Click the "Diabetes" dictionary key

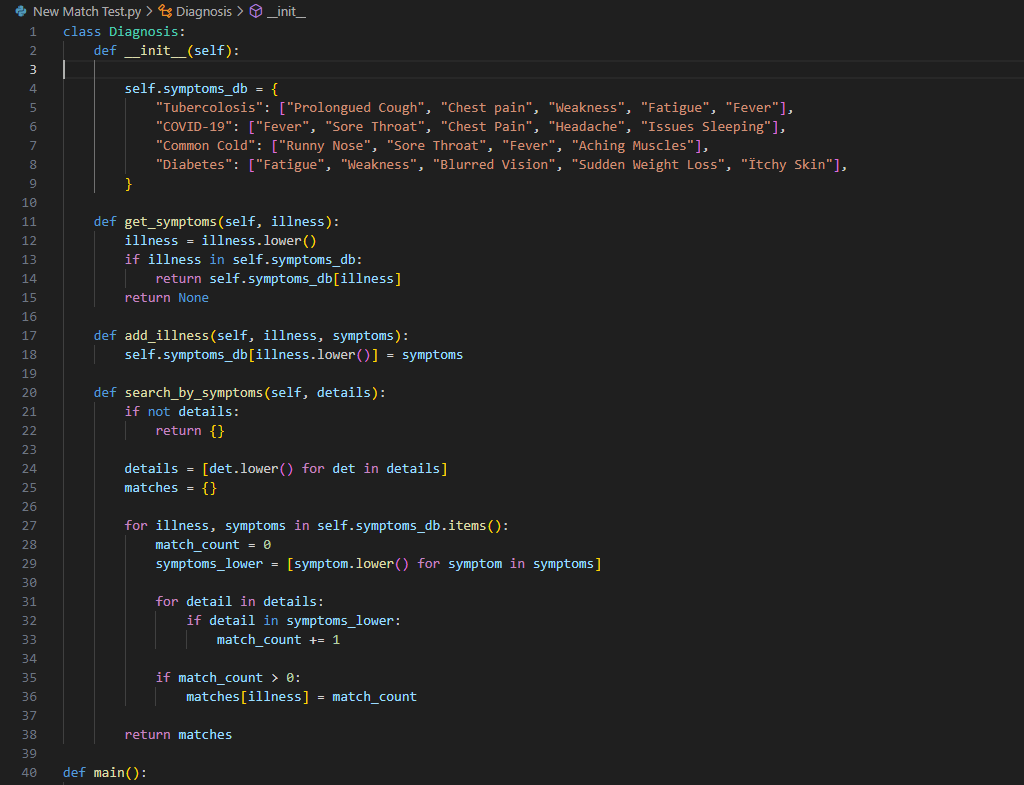194,165
